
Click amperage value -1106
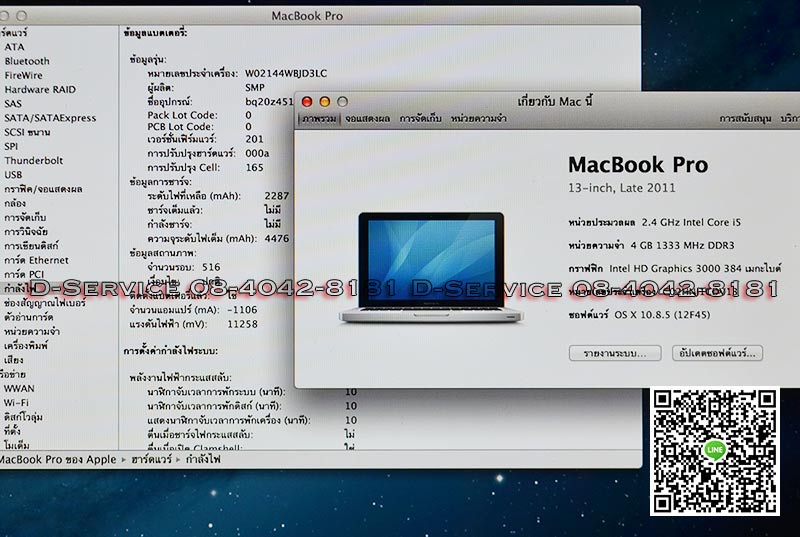pyautogui.click(x=242, y=310)
